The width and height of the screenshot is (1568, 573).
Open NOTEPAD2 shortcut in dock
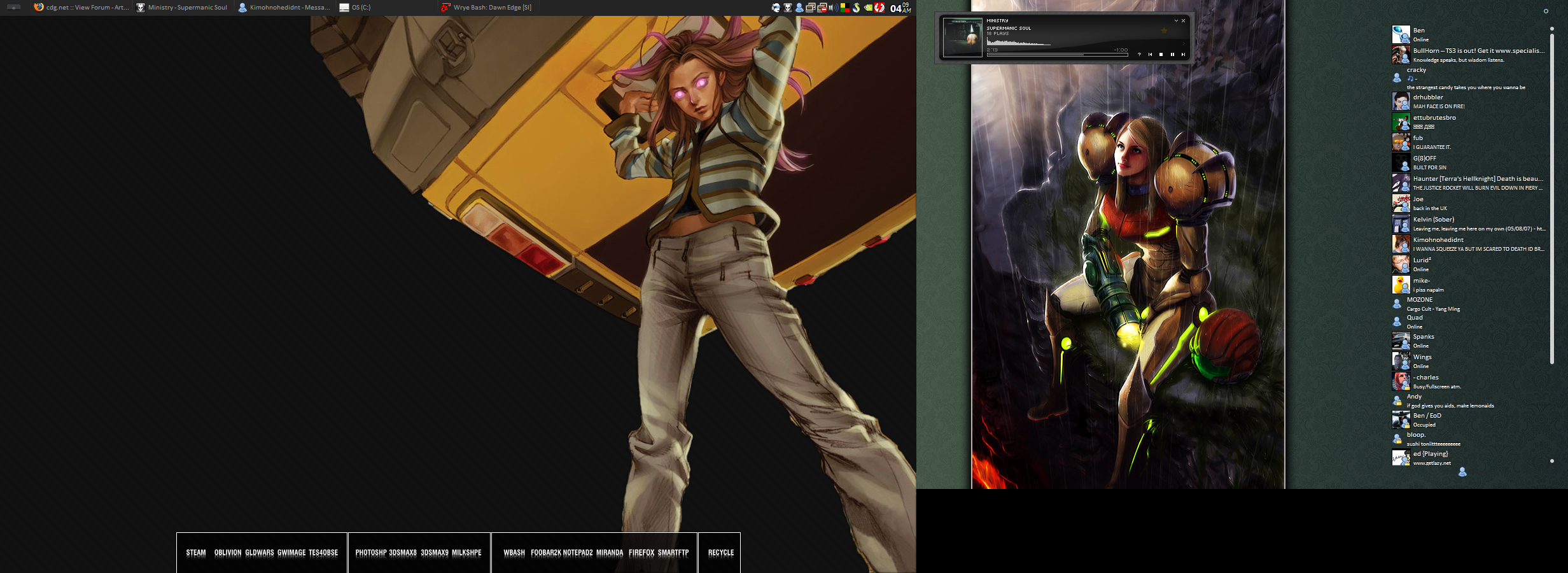(578, 553)
